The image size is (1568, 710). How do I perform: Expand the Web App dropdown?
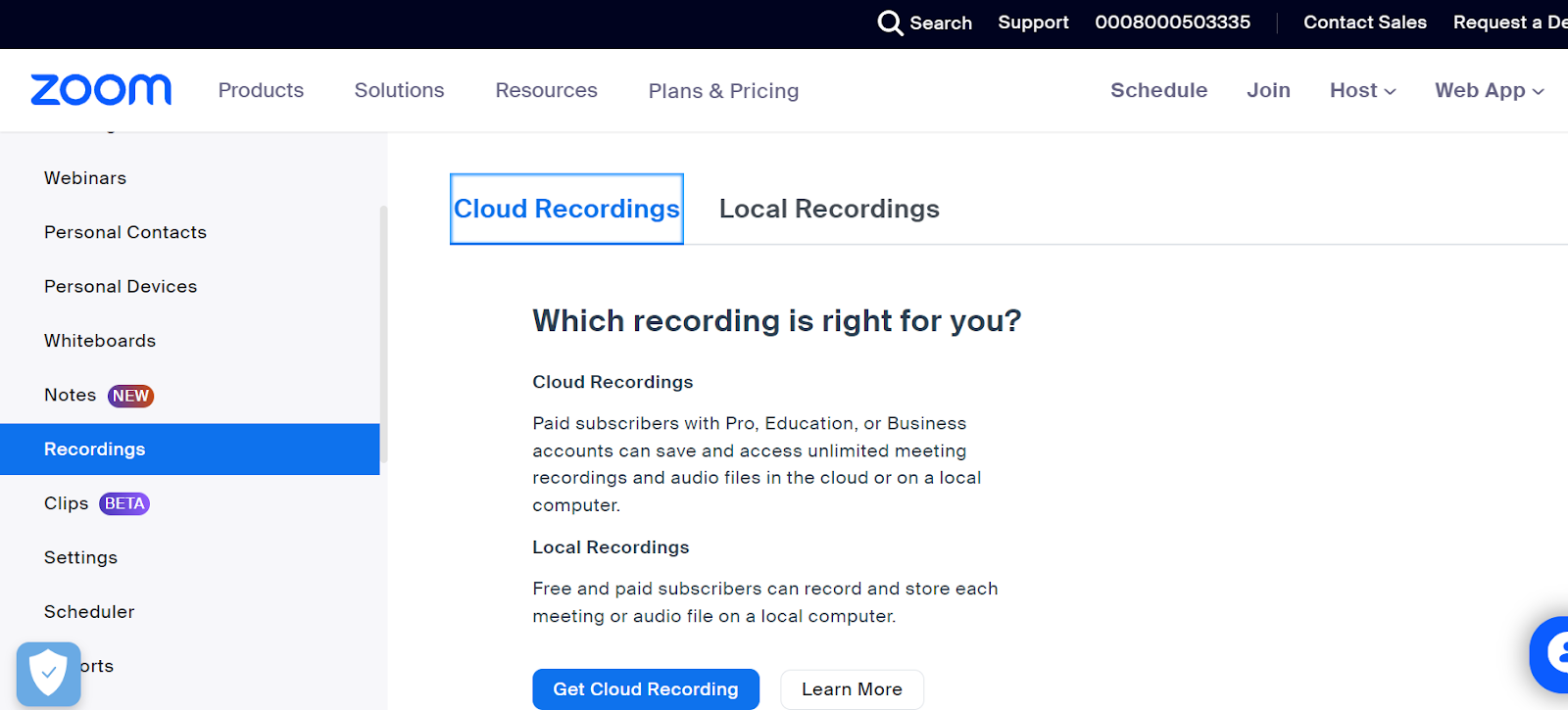pos(1490,90)
